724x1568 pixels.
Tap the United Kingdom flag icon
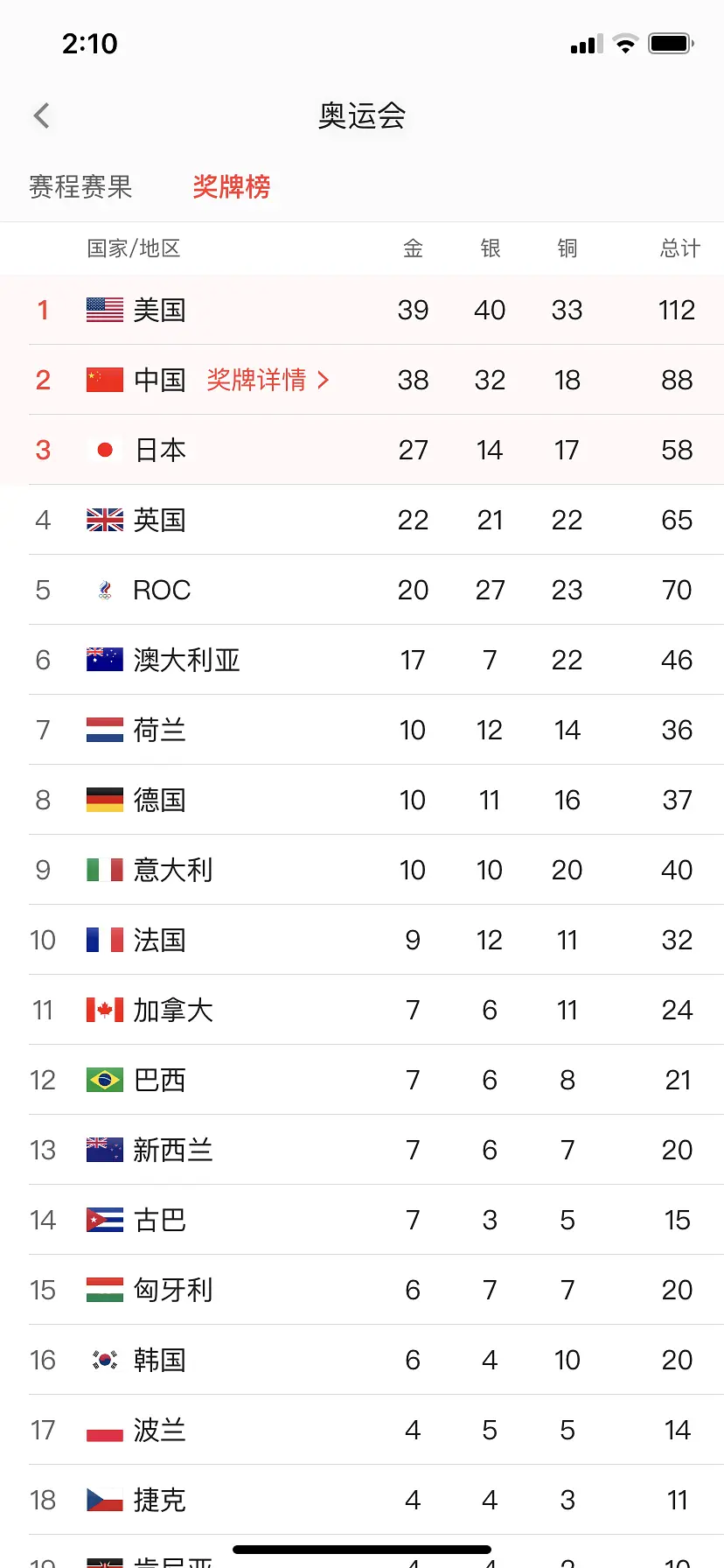105,520
